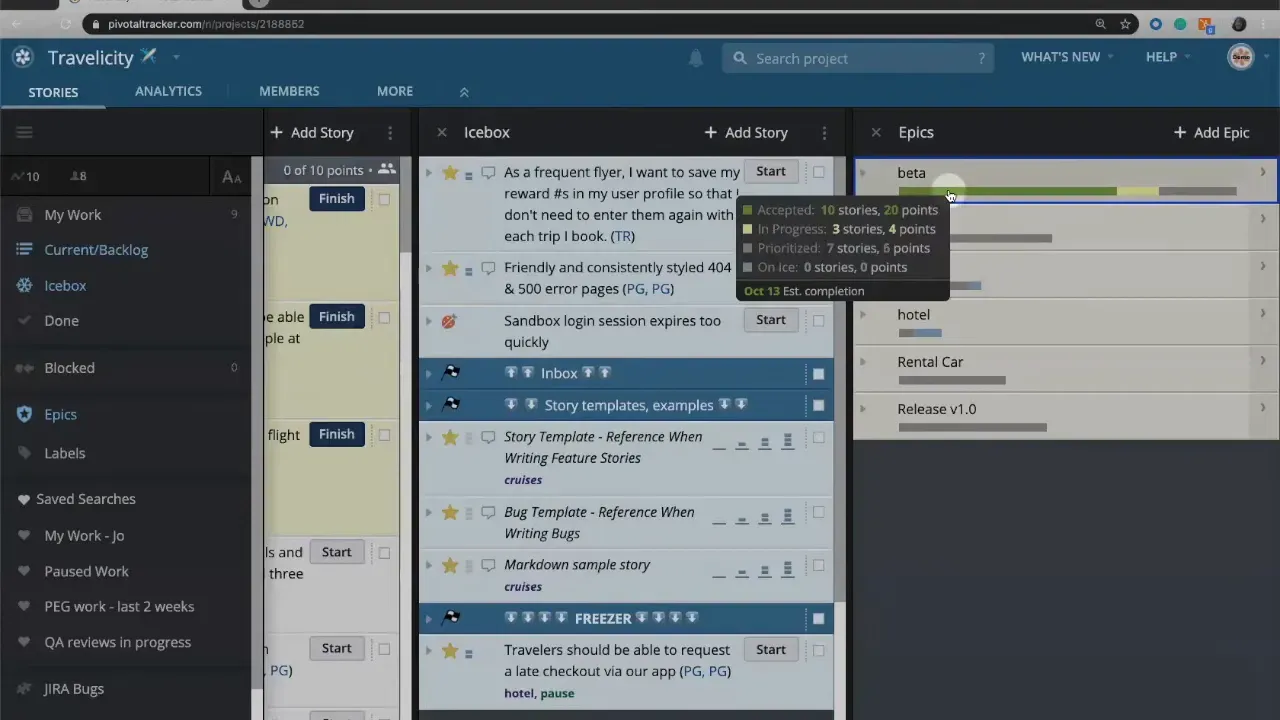Click the text size Aa icon
The image size is (1280, 720).
tap(231, 177)
